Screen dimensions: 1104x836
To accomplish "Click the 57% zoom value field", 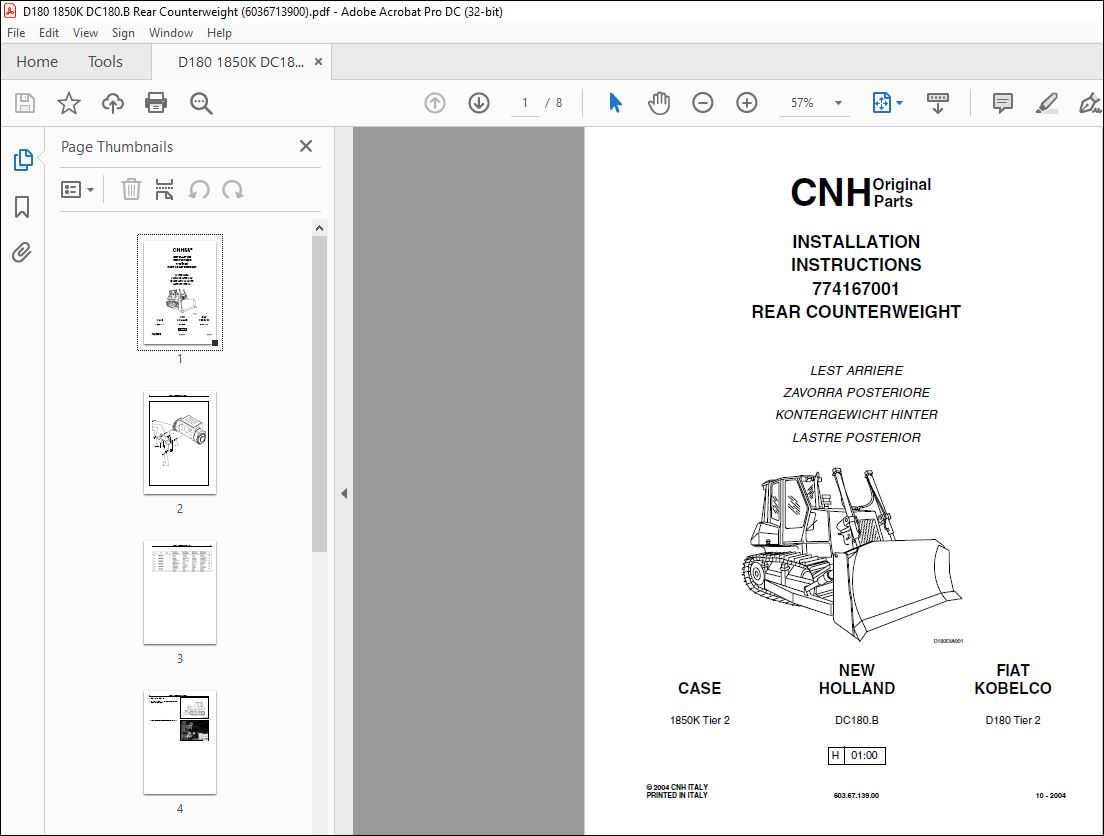I will (802, 104).
